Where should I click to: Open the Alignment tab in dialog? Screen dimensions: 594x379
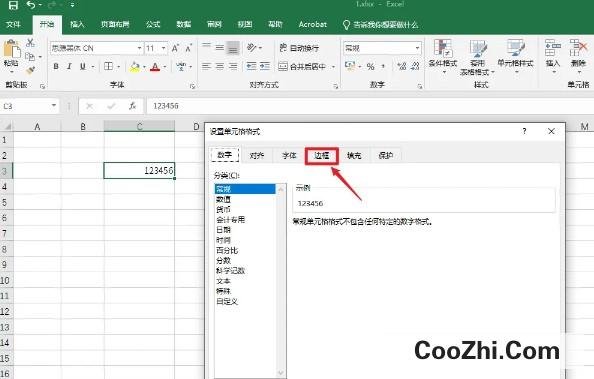(x=257, y=155)
